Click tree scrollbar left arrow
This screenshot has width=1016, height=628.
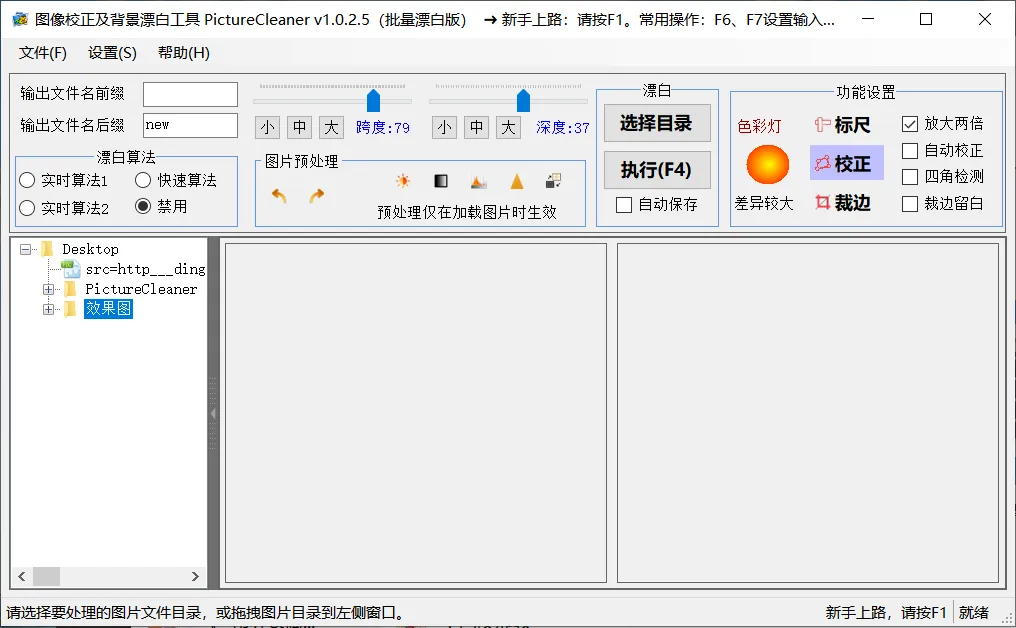[x=21, y=576]
